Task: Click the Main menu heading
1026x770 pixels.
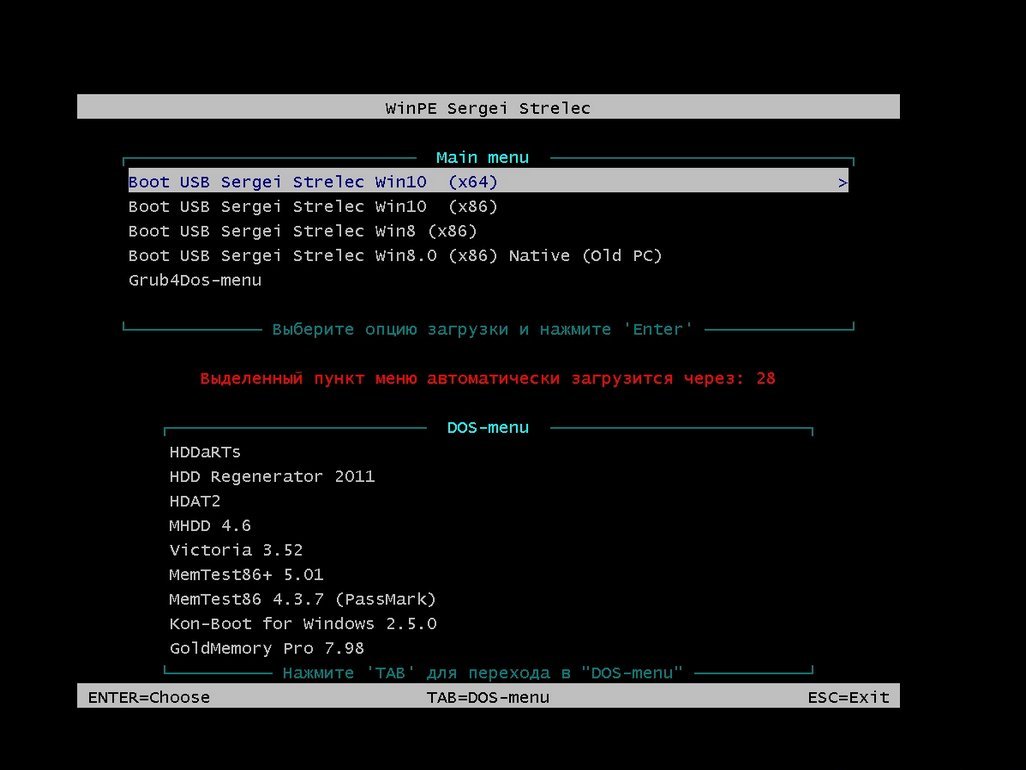Action: click(x=483, y=158)
